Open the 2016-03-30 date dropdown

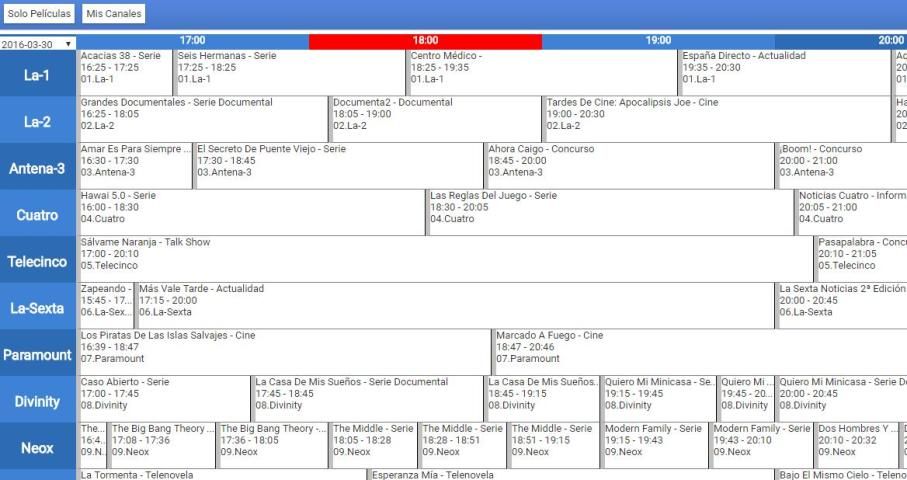(x=38, y=44)
